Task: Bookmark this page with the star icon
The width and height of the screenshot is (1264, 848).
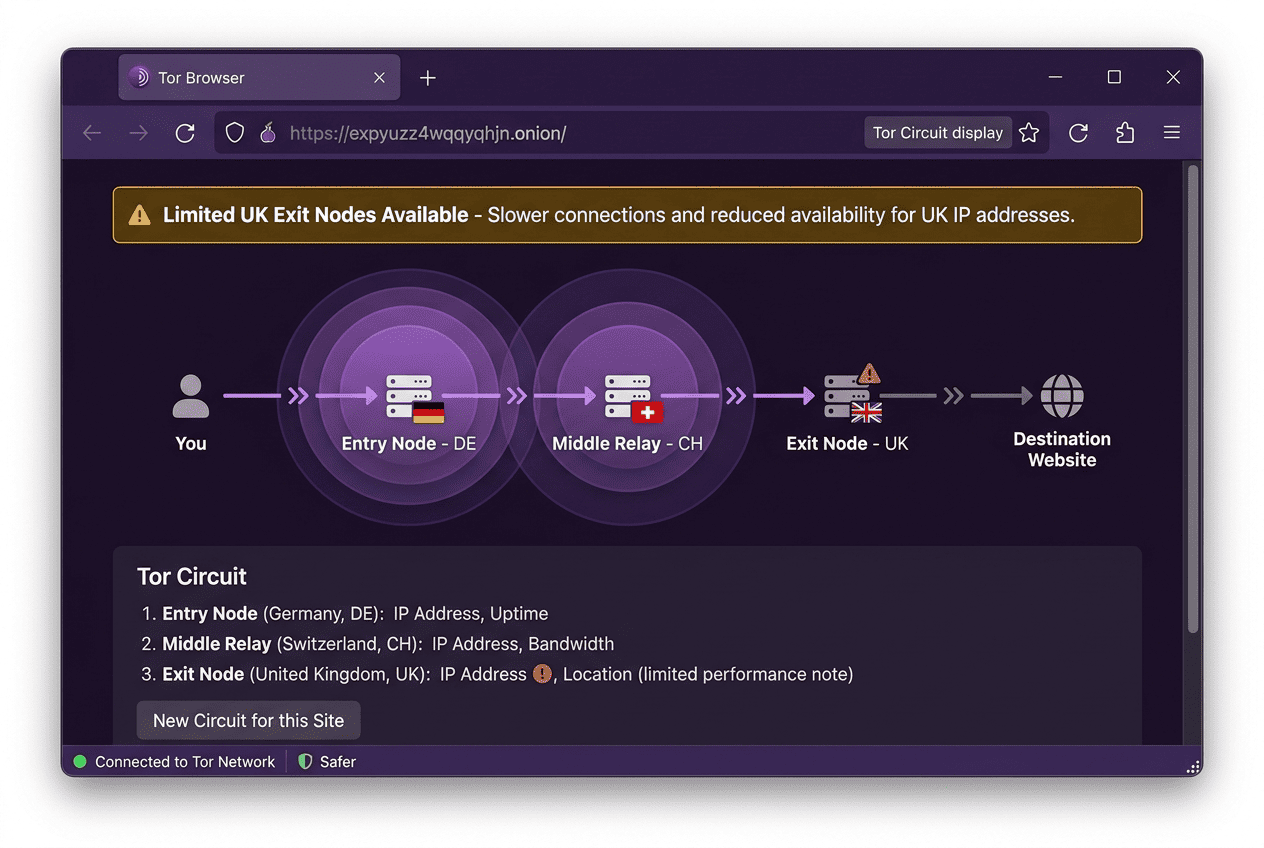Action: (x=1029, y=133)
